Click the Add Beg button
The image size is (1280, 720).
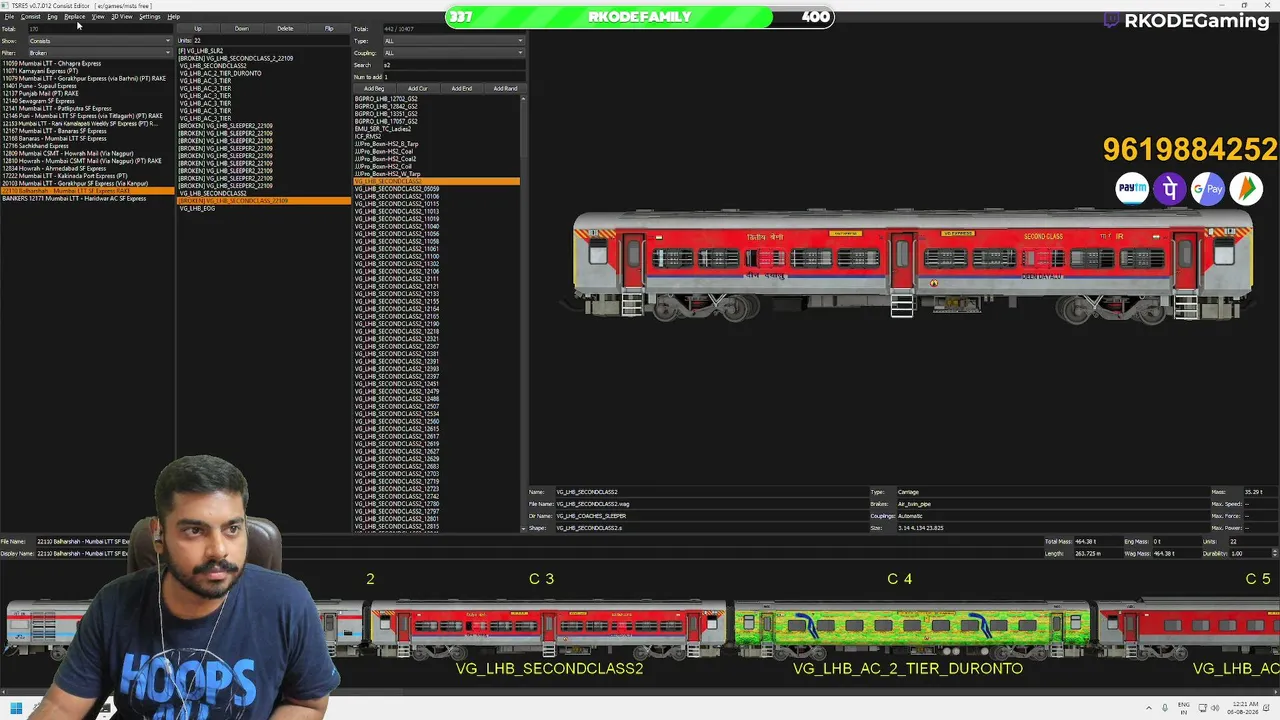pyautogui.click(x=374, y=89)
